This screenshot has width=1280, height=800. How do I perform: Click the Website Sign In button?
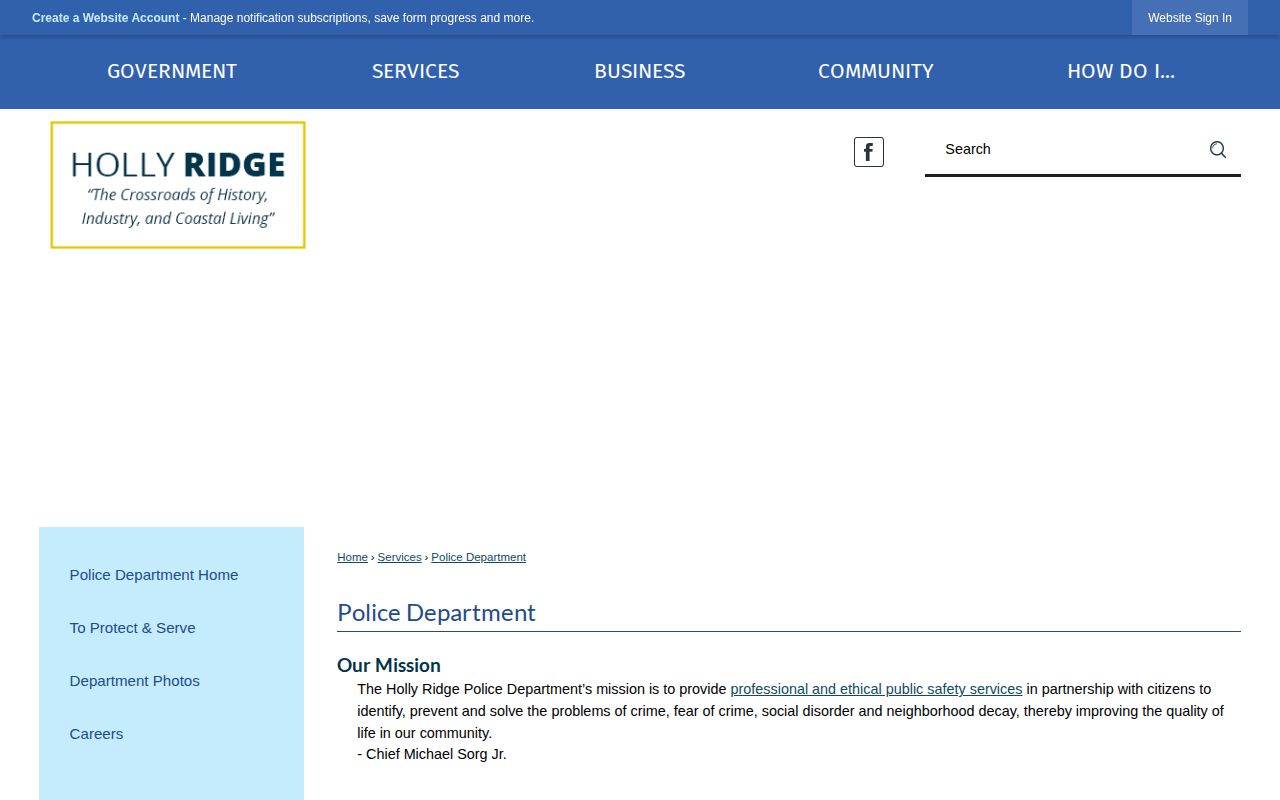[1190, 18]
